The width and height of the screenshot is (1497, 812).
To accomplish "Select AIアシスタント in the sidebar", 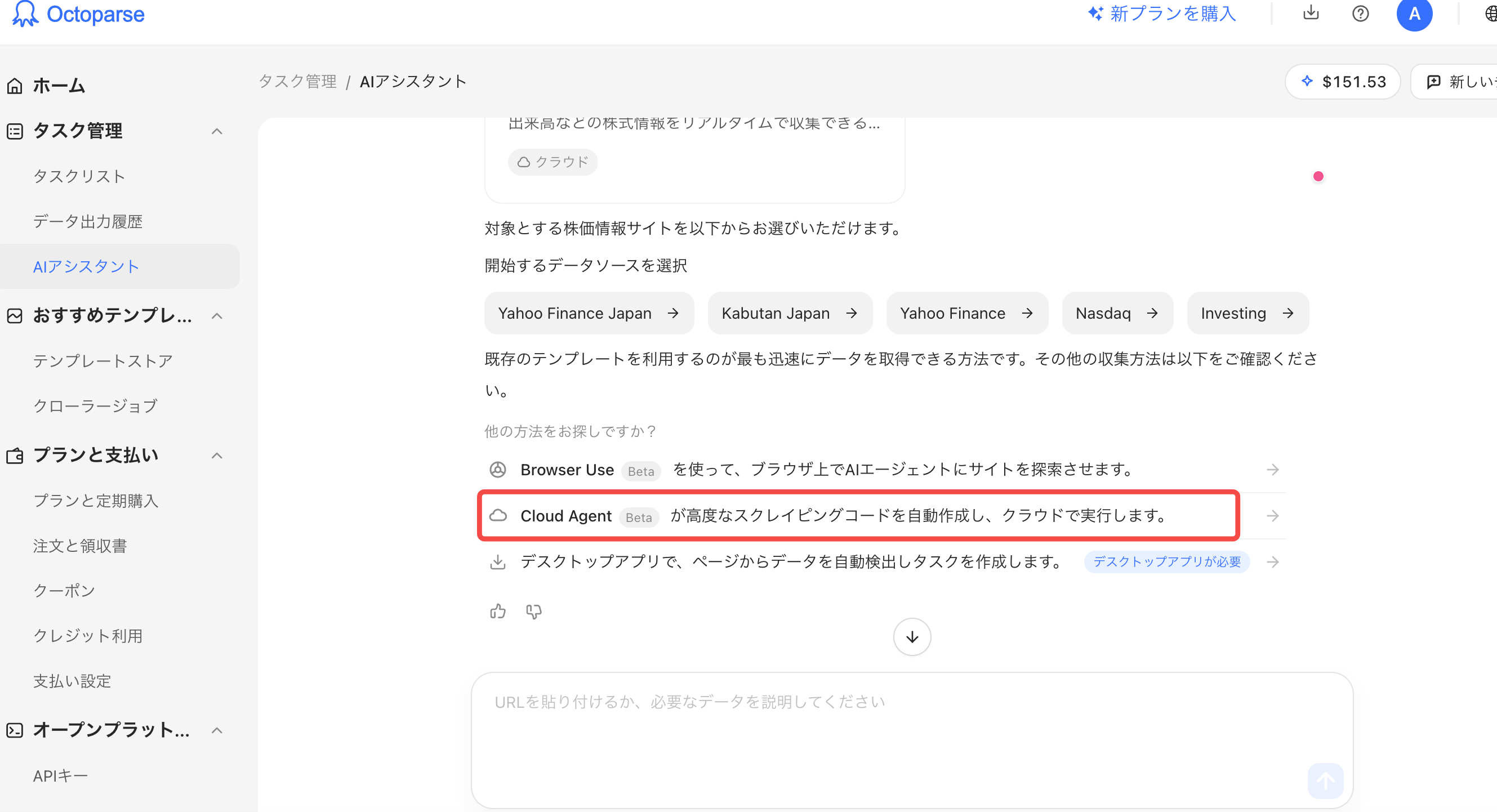I will click(x=119, y=266).
